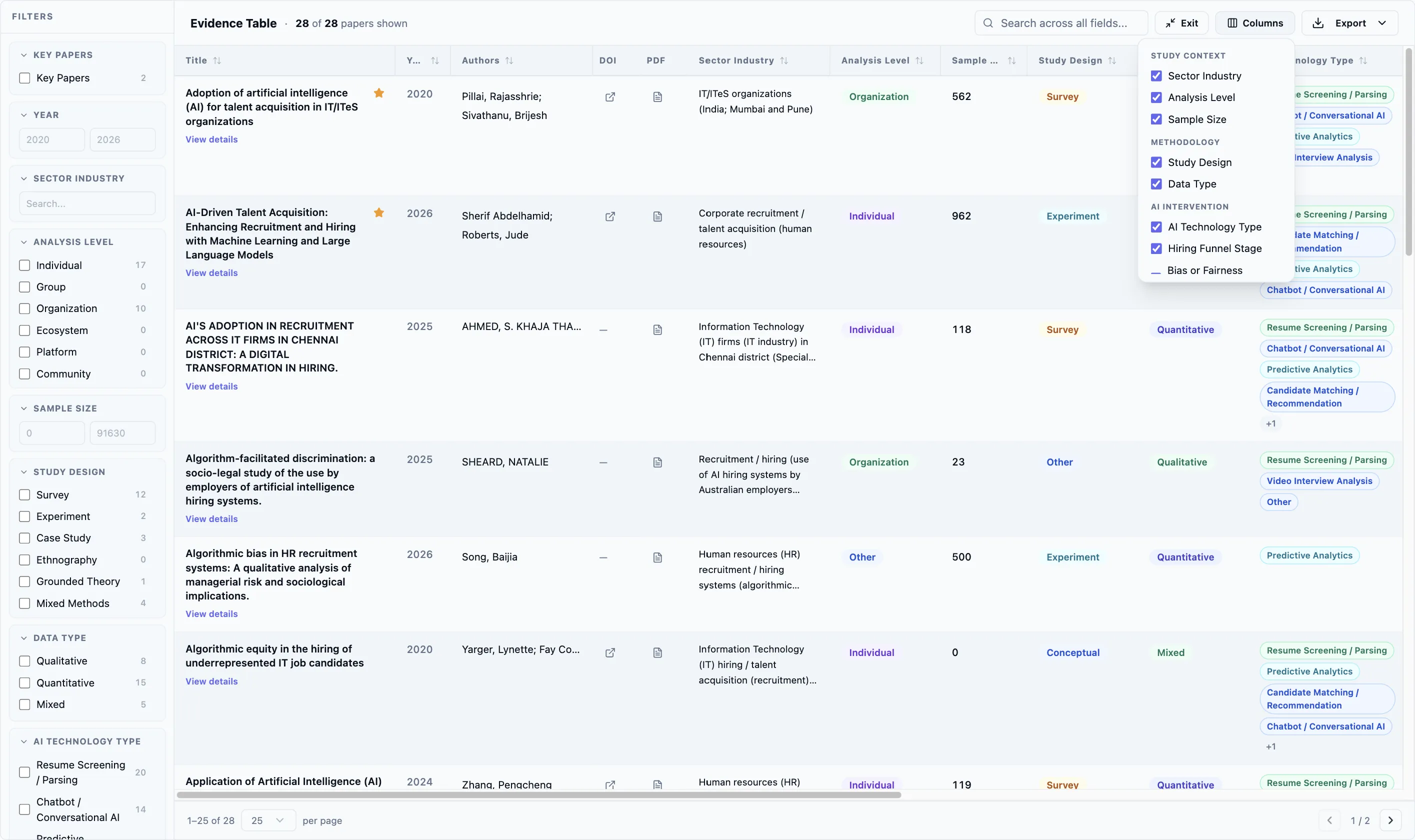Sort table by Authors column

coord(509,60)
